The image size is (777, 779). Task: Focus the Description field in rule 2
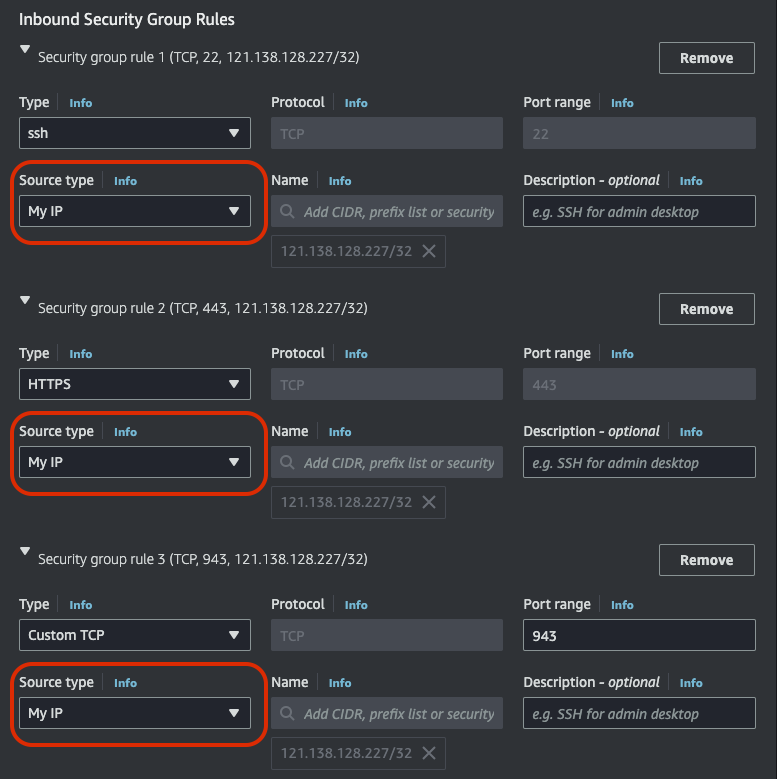coord(639,462)
